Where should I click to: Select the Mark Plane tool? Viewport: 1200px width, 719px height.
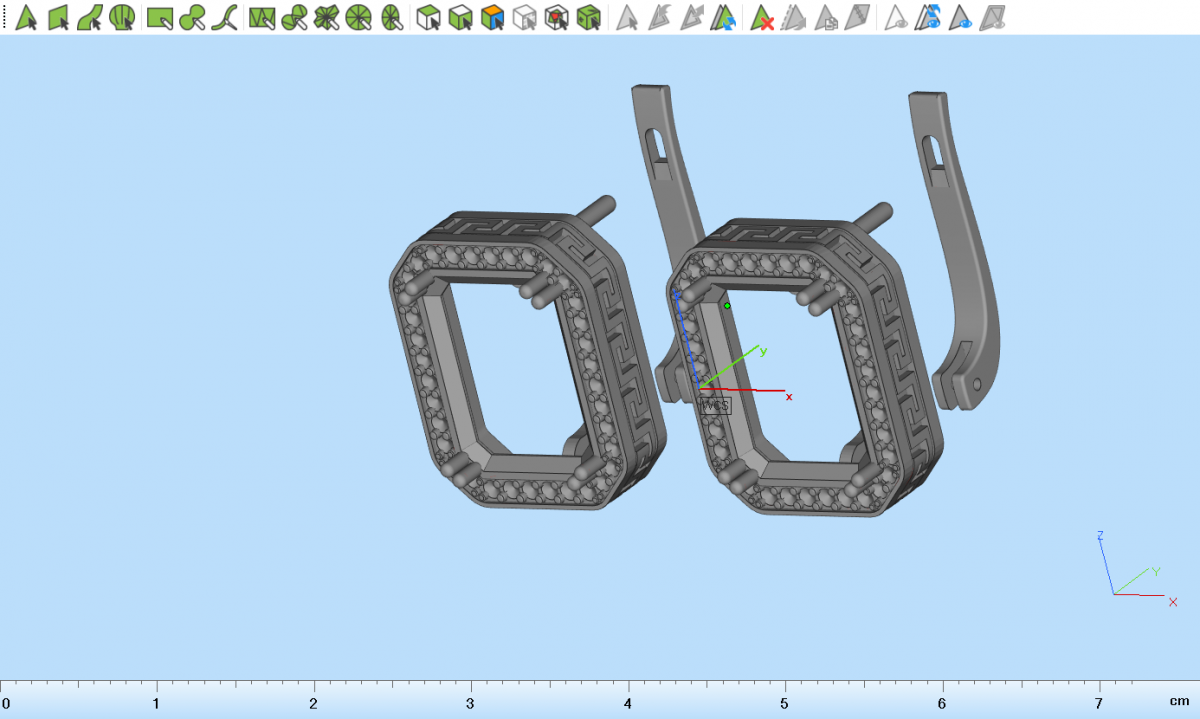point(58,17)
